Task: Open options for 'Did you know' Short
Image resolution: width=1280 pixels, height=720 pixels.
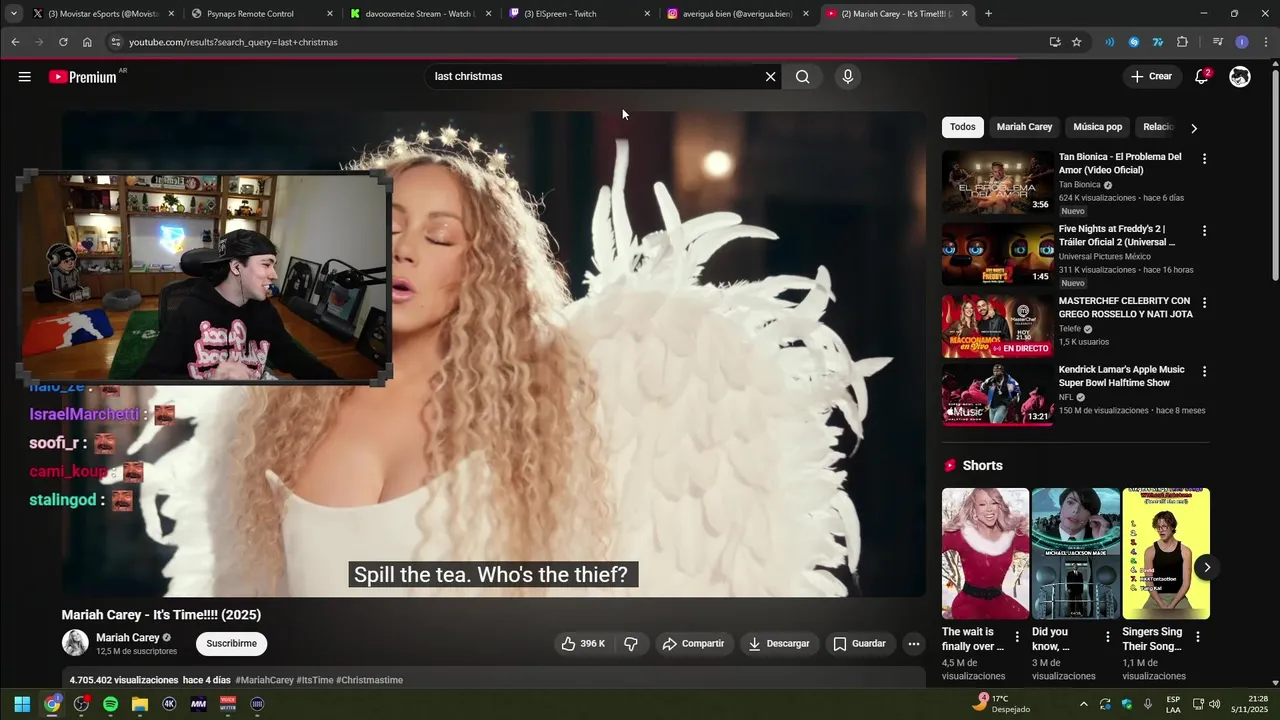Action: click(x=1107, y=637)
